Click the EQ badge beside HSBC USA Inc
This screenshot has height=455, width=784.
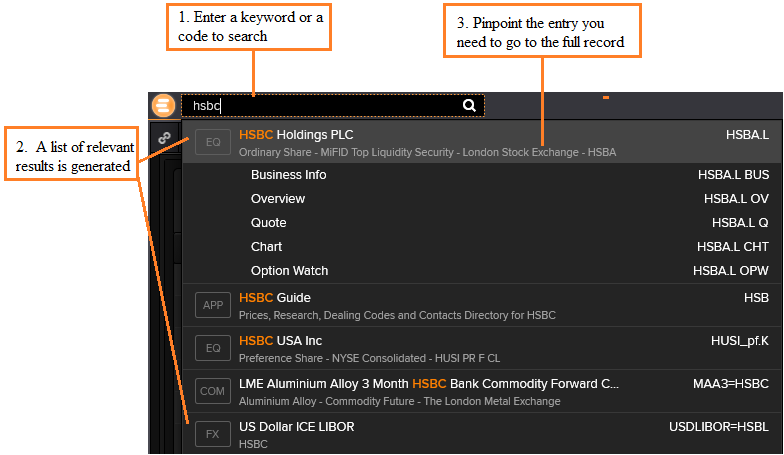[x=213, y=348]
